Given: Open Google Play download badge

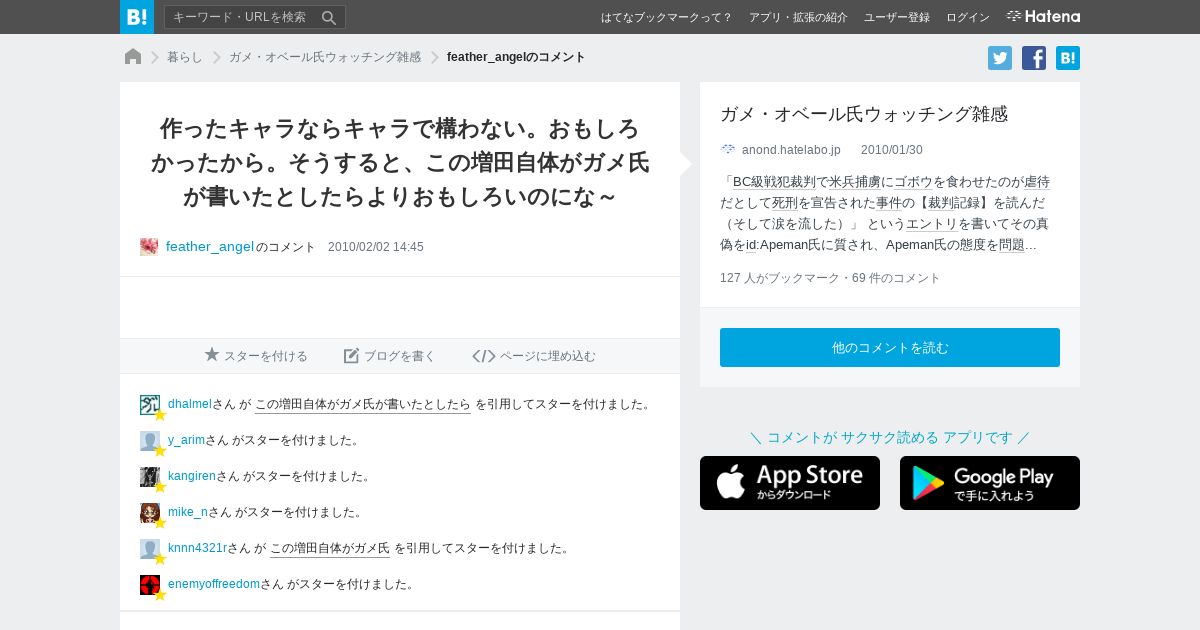Looking at the screenshot, I should [990, 483].
